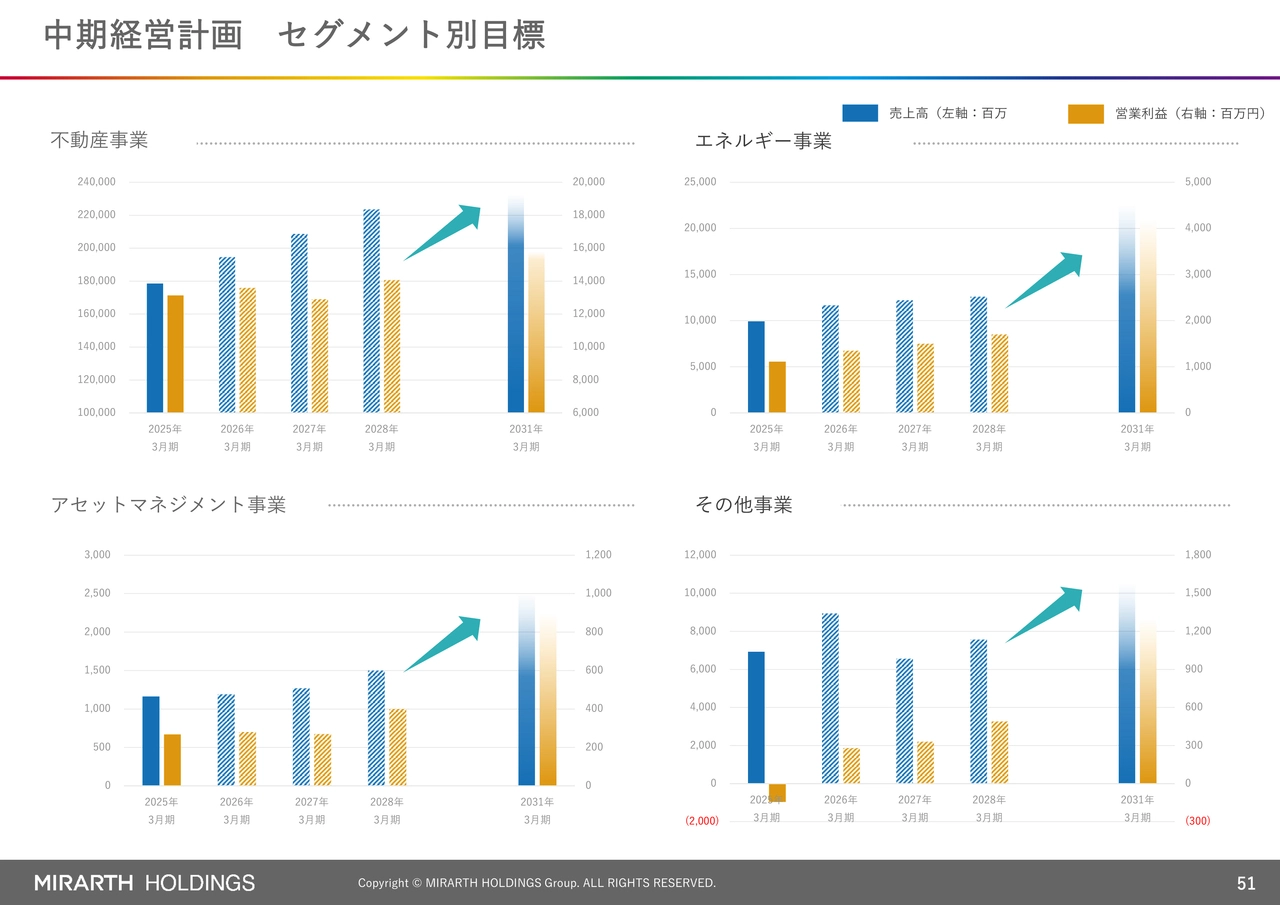The image size is (1280, 905).
Task: Click the 2028年3月期 hatched blue bar in その他事業
Action: point(979,711)
